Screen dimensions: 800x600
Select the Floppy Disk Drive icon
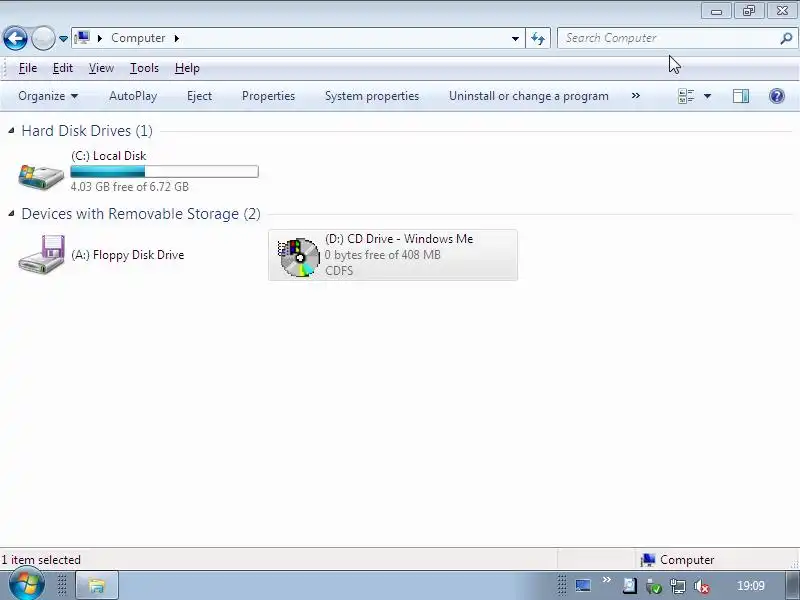tap(42, 254)
